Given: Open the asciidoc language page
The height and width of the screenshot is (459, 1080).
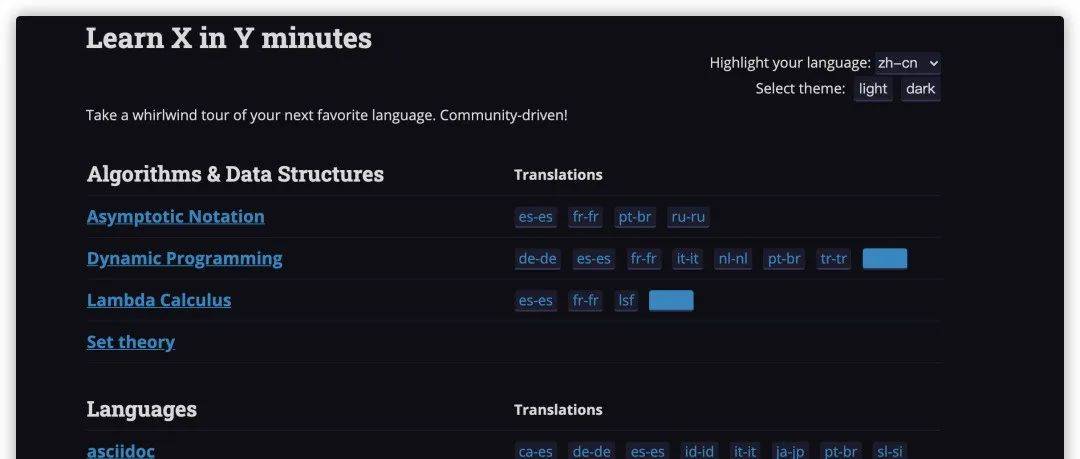Looking at the screenshot, I should (121, 451).
